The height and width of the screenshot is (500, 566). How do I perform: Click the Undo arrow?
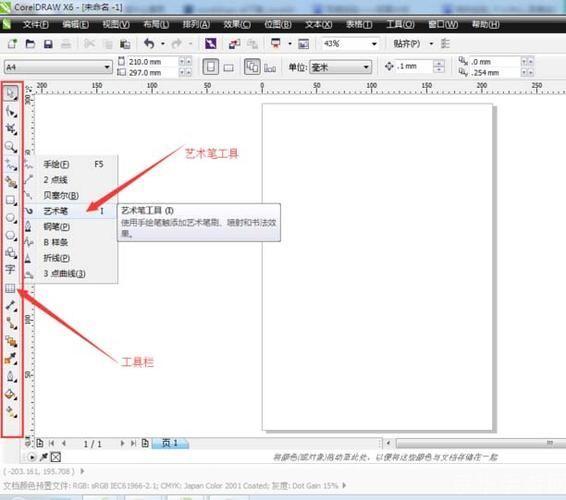(x=149, y=44)
